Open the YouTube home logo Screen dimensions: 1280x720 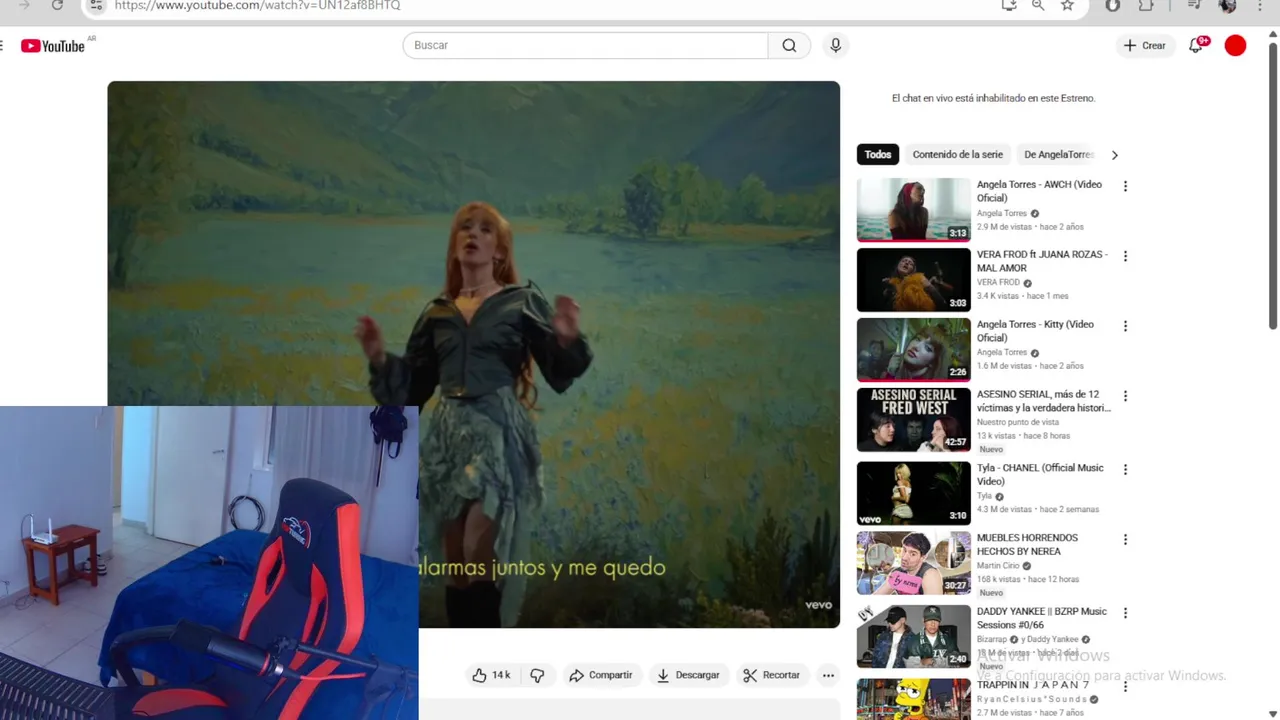[x=53, y=46]
